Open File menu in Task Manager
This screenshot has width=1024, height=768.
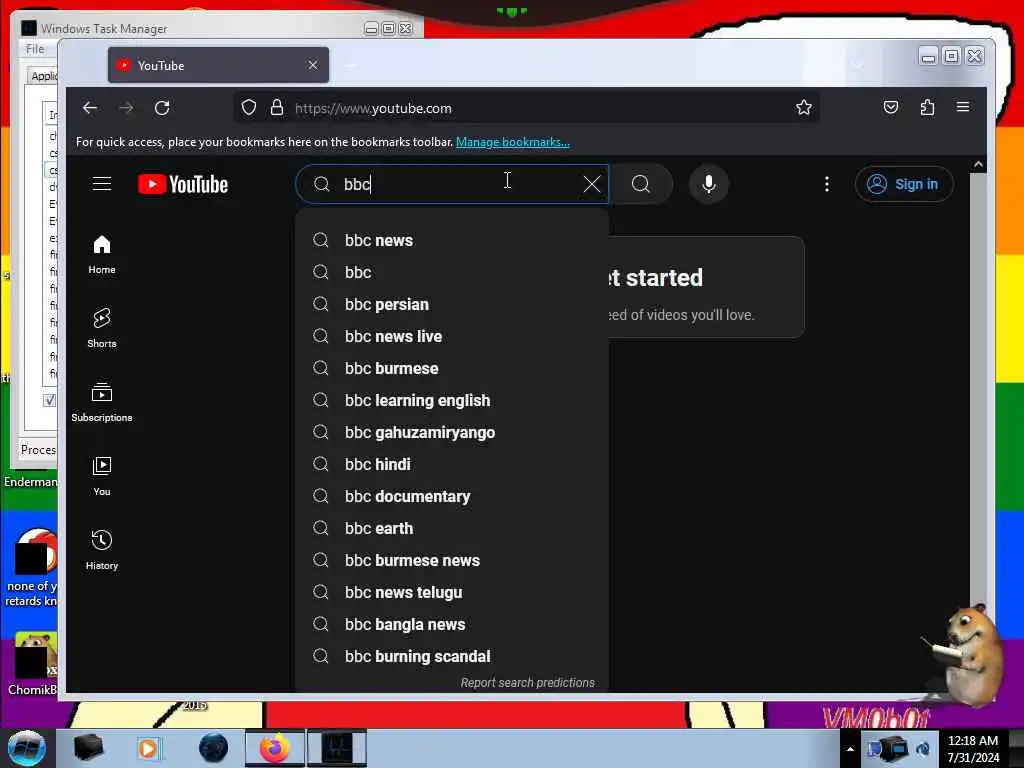coord(35,49)
